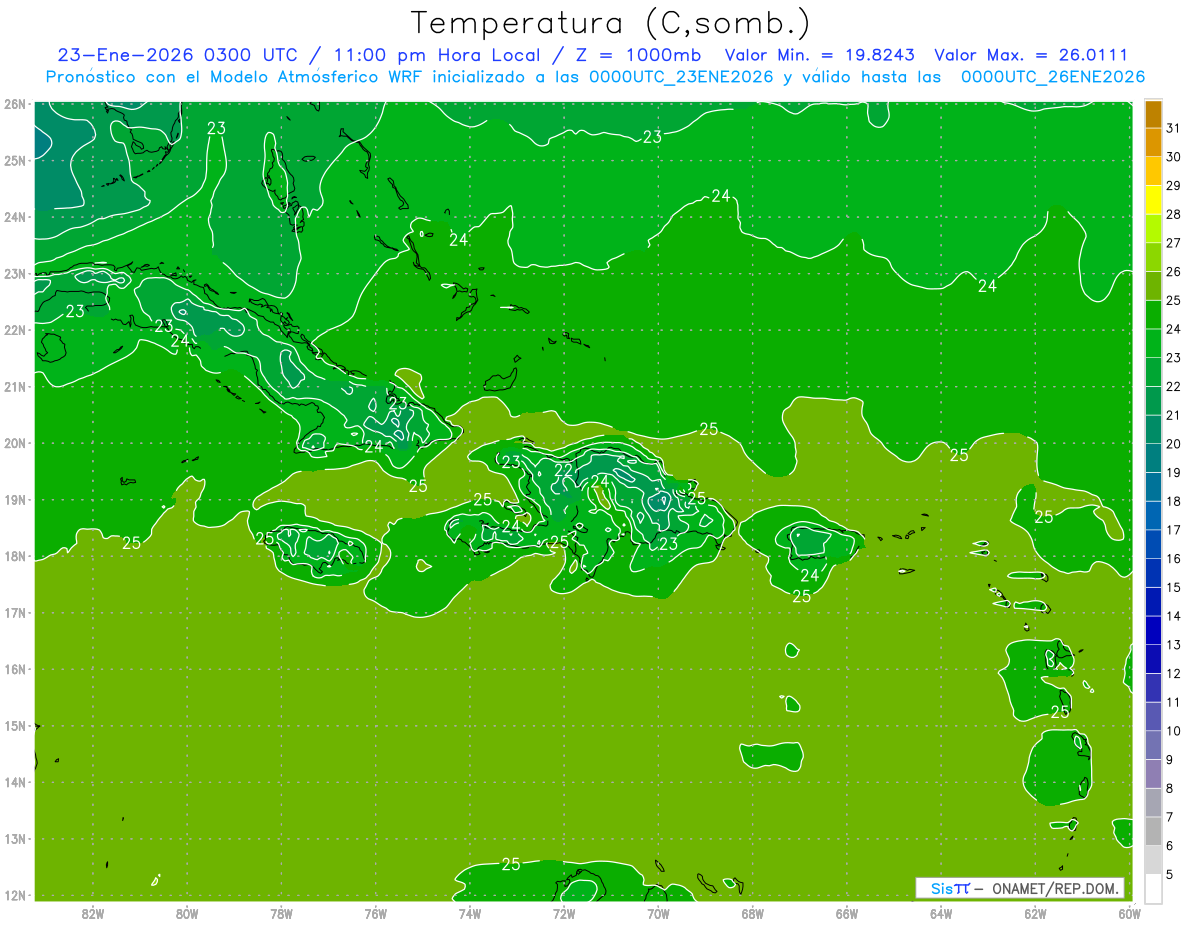Click the "ONAMET/REP.DOM." credit label
Viewport: 1200px width, 927px height.
point(1057,888)
